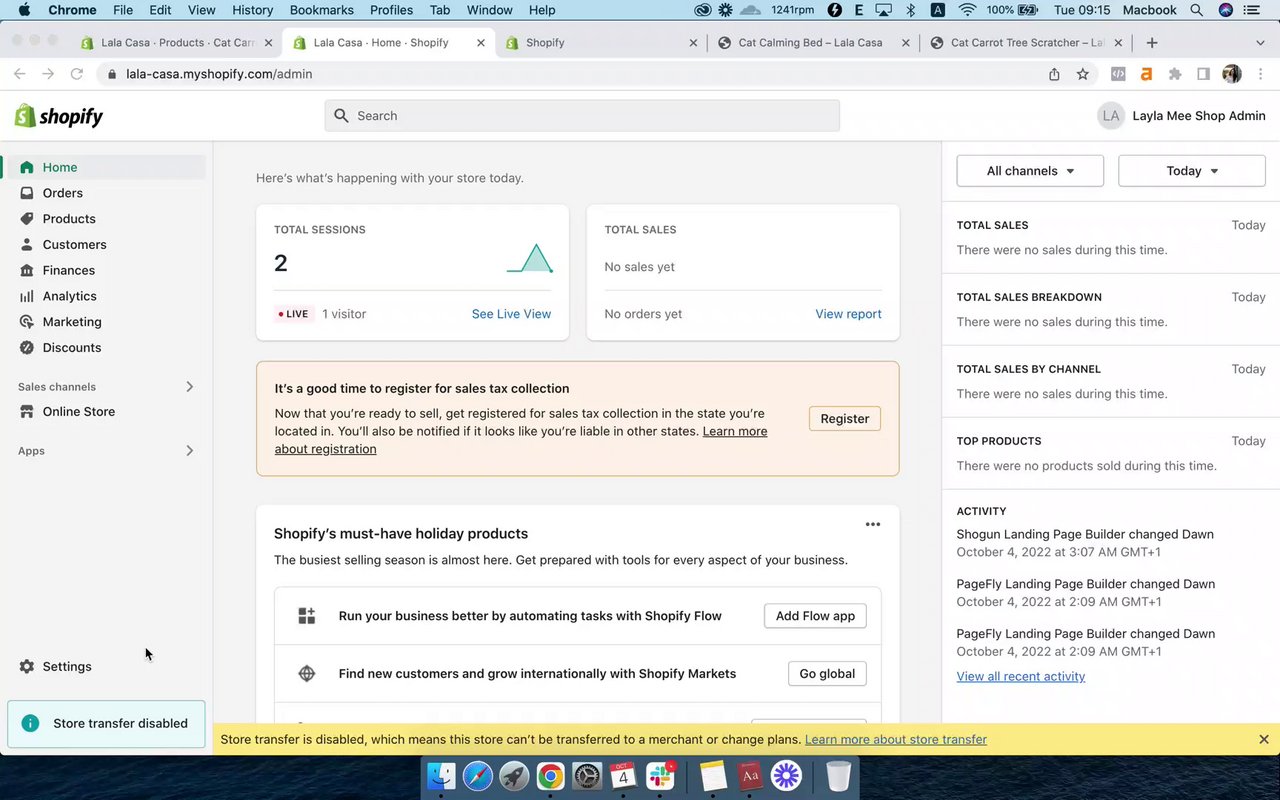This screenshot has width=1280, height=800.
Task: Open a new Chrome tab
Action: (1152, 43)
